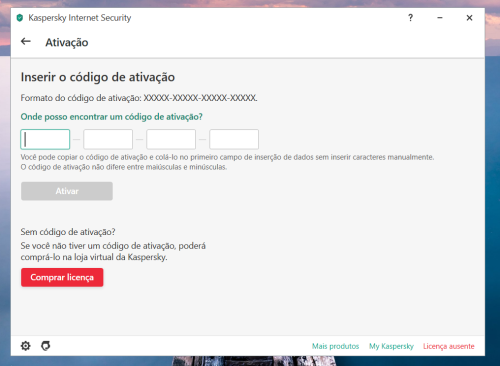This screenshot has height=366, width=500.
Task: Go back using the arrow beside Ativação
Action: click(26, 41)
